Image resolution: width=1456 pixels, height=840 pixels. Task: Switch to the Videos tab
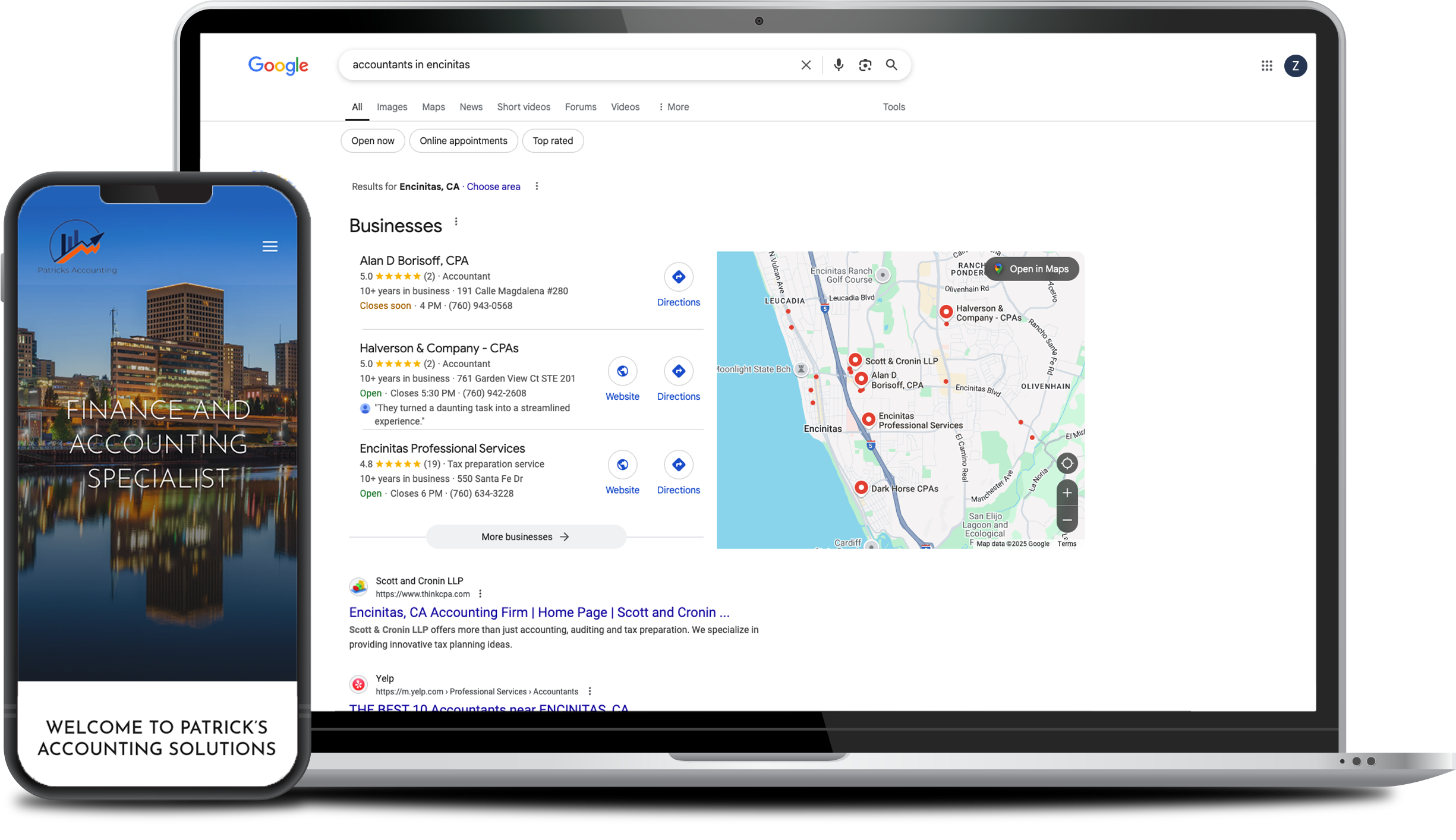point(625,107)
